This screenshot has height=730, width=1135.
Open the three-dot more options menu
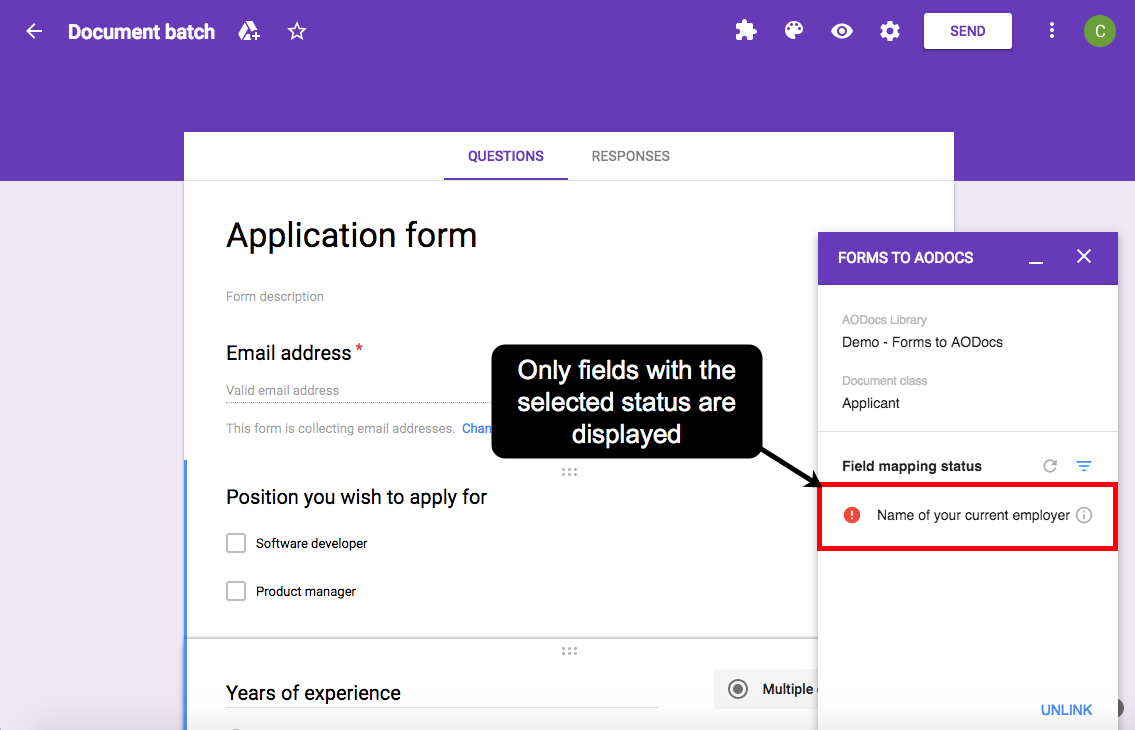(x=1052, y=30)
